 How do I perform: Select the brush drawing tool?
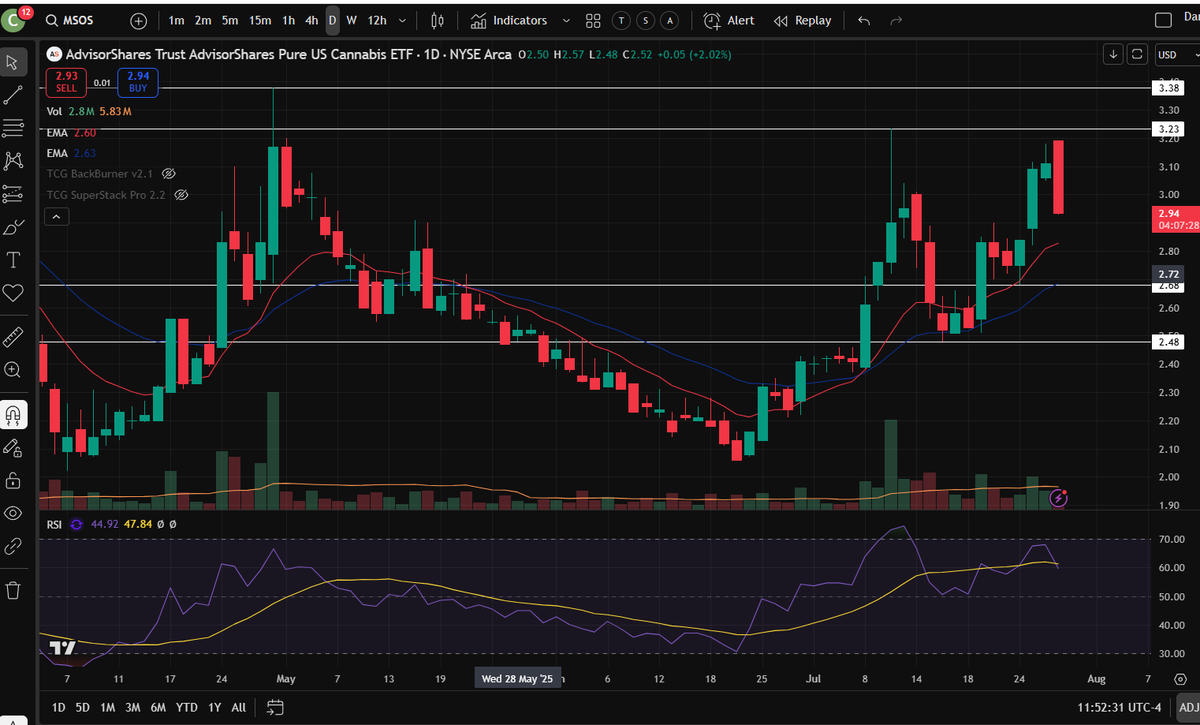pos(13,227)
